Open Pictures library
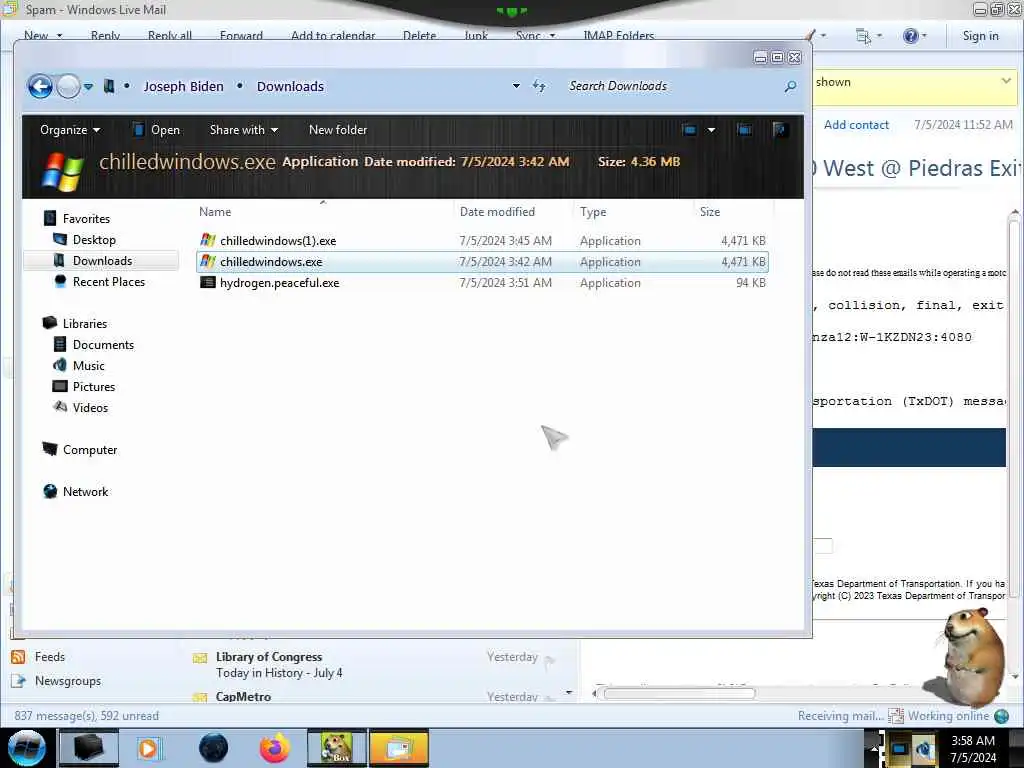This screenshot has width=1024, height=768. coord(94,387)
